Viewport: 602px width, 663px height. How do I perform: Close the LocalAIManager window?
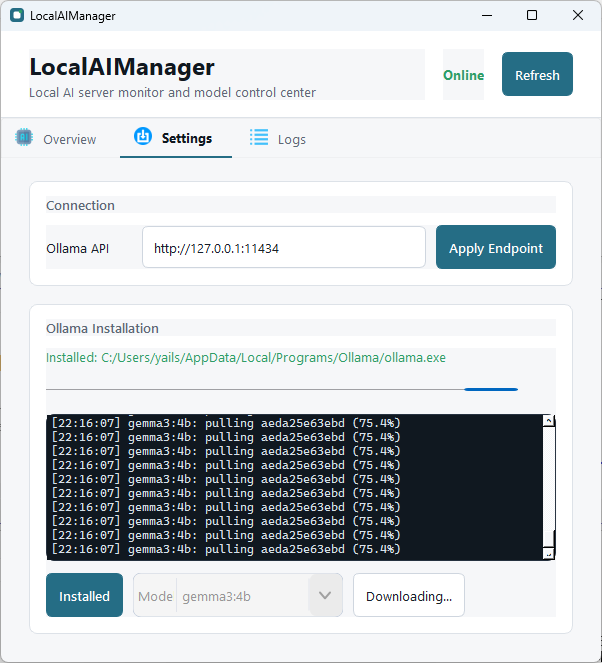click(x=578, y=16)
